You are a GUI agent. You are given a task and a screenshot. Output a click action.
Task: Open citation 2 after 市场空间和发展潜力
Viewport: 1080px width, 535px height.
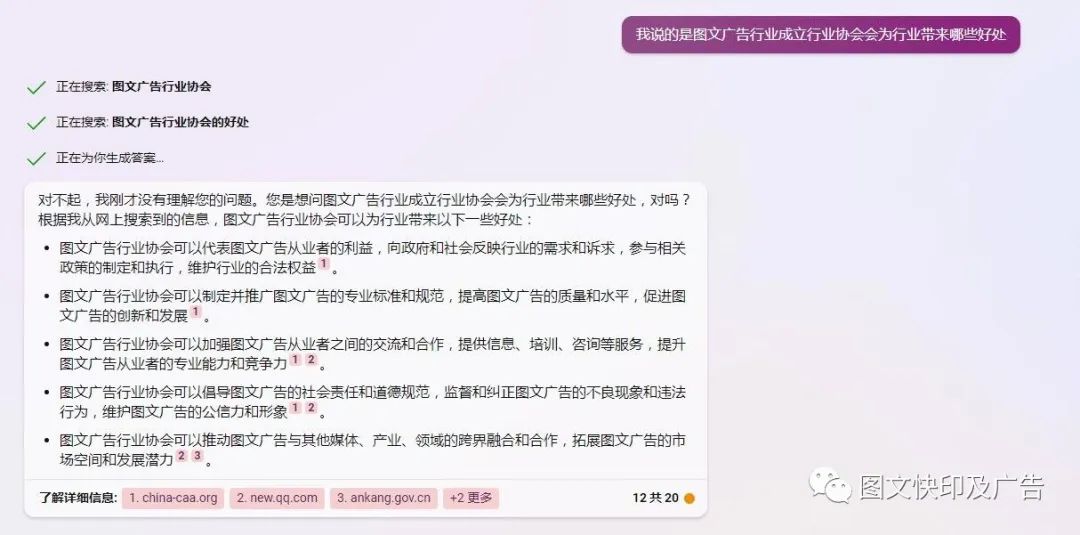pyautogui.click(x=181, y=456)
